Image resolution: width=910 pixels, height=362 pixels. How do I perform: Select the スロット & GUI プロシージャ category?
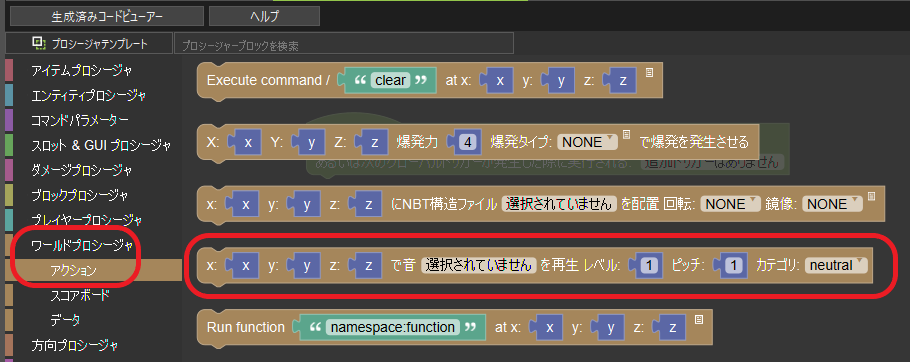[x=101, y=146]
